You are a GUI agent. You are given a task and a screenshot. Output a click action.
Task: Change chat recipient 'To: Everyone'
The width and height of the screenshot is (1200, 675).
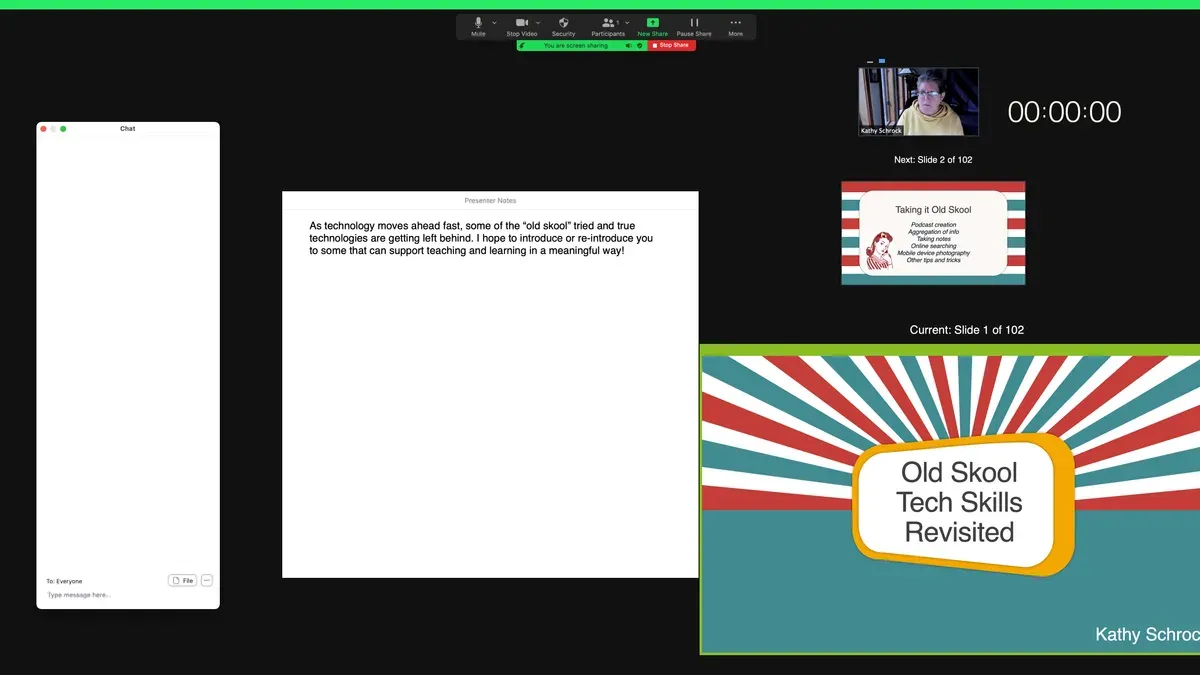(x=64, y=581)
